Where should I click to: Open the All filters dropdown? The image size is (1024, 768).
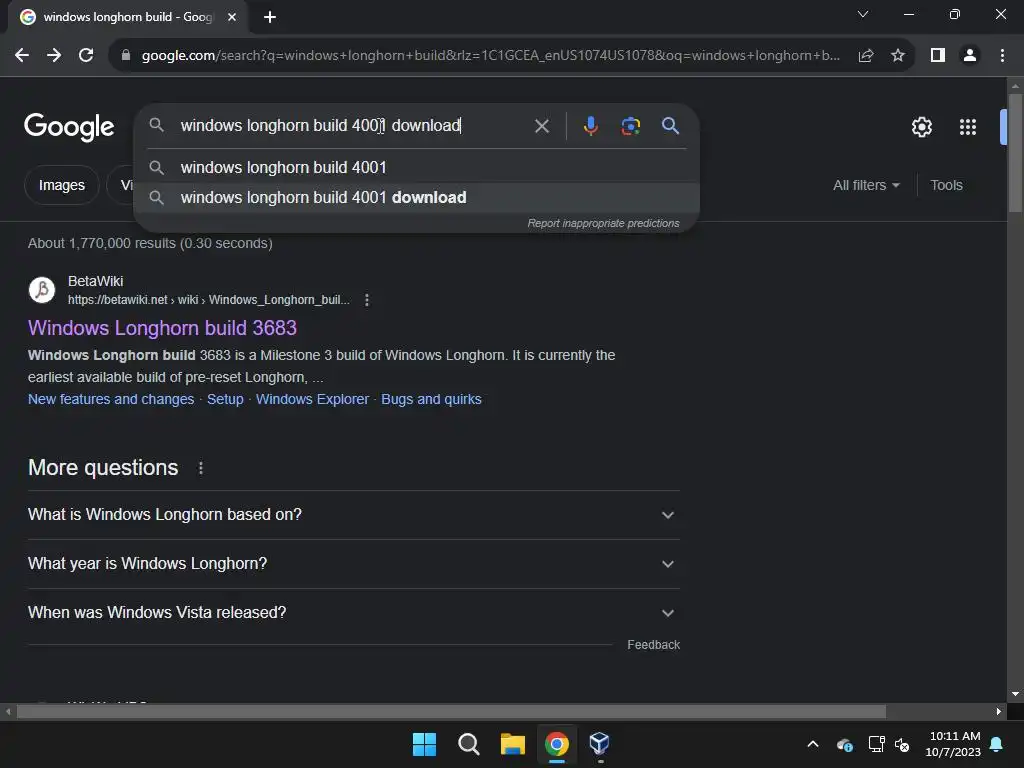pyautogui.click(x=866, y=185)
